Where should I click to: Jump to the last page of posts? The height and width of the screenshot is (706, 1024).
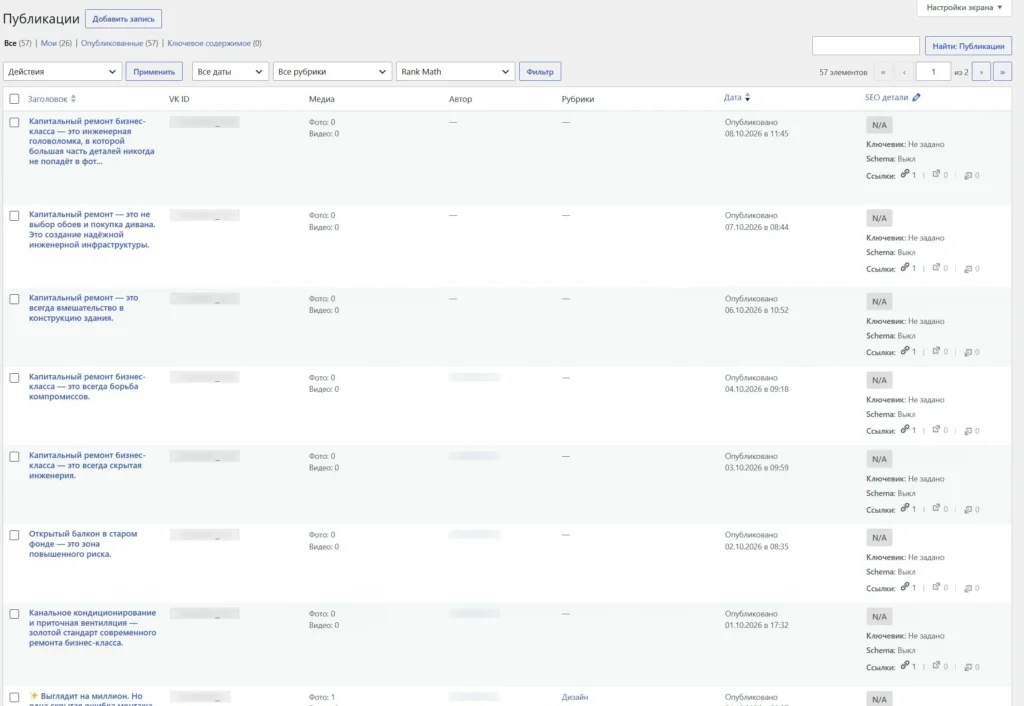click(1002, 72)
